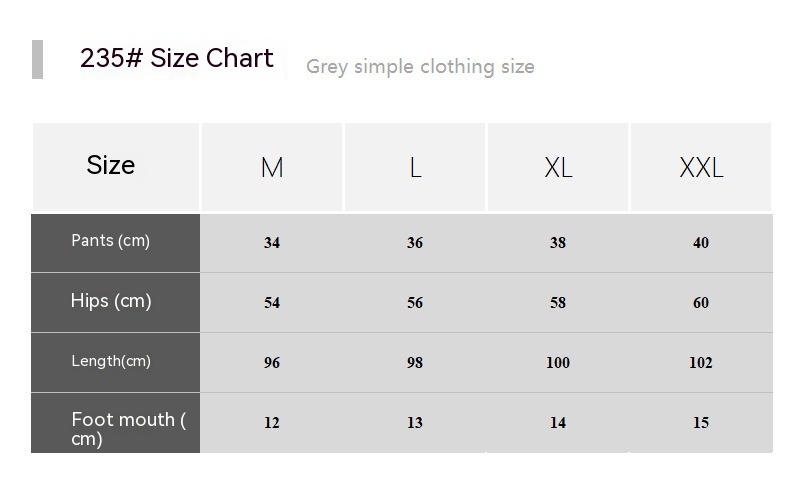802x478 pixels.
Task: Choose the XL size column header
Action: (558, 168)
